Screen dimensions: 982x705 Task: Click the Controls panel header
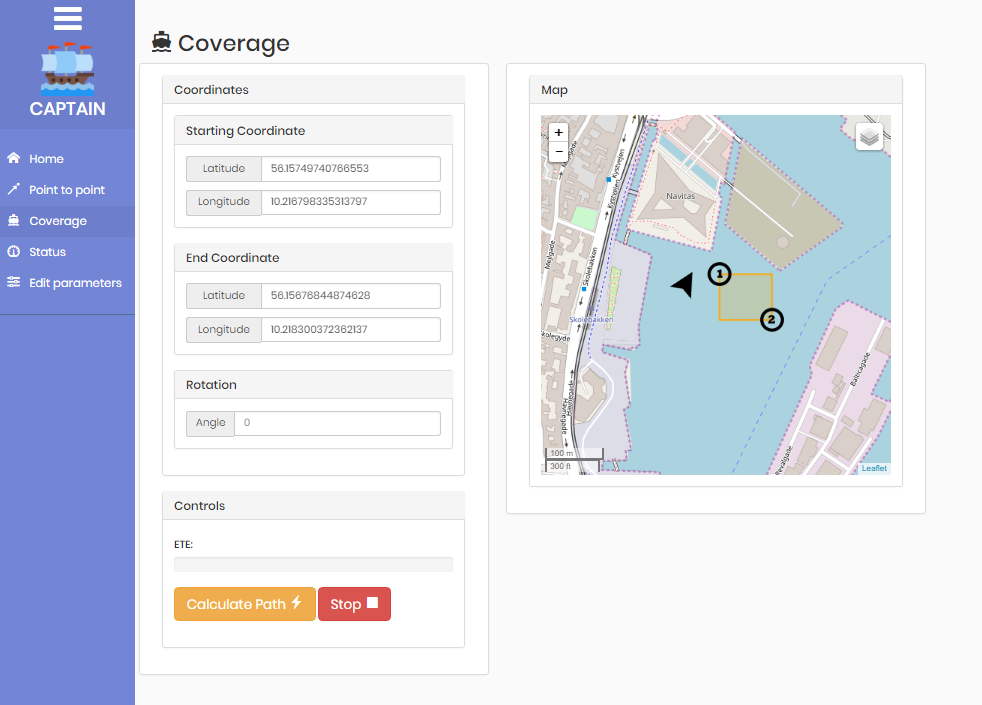tap(313, 506)
